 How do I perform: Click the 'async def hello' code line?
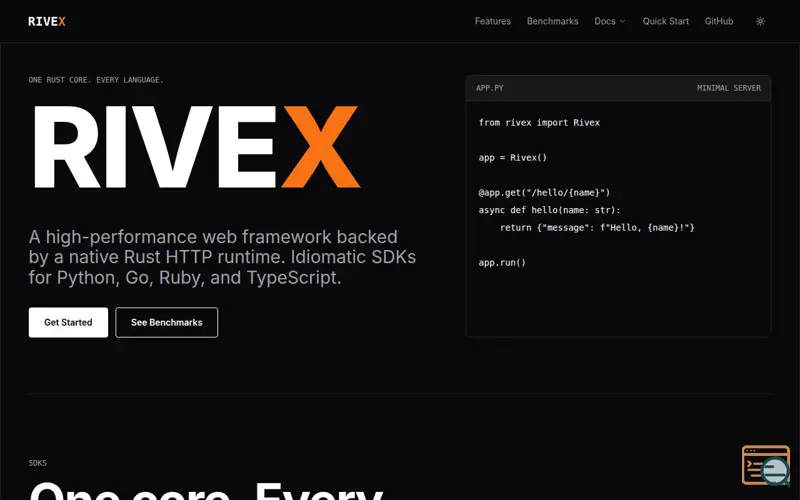point(549,210)
